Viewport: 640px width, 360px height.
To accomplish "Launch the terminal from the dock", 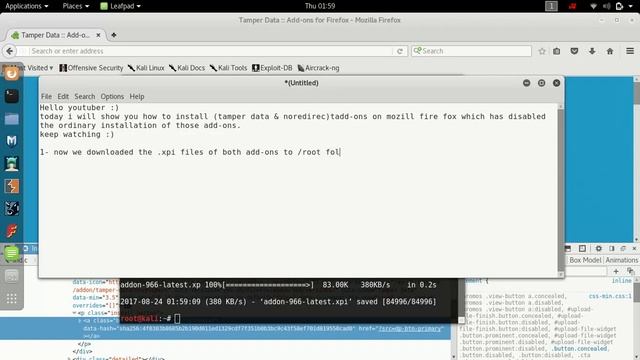I will [11, 96].
